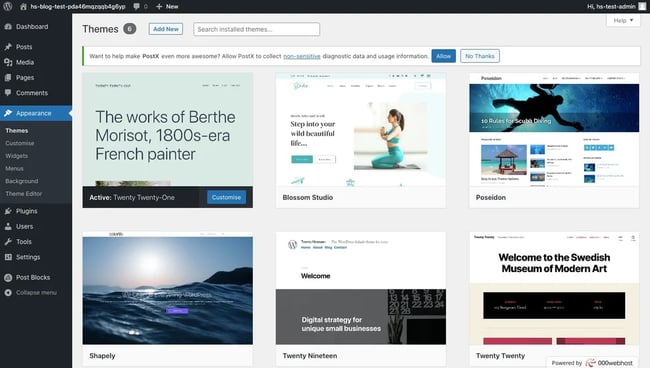Click the user avatar in the admin bar
The height and width of the screenshot is (368, 650).
click(642, 6)
